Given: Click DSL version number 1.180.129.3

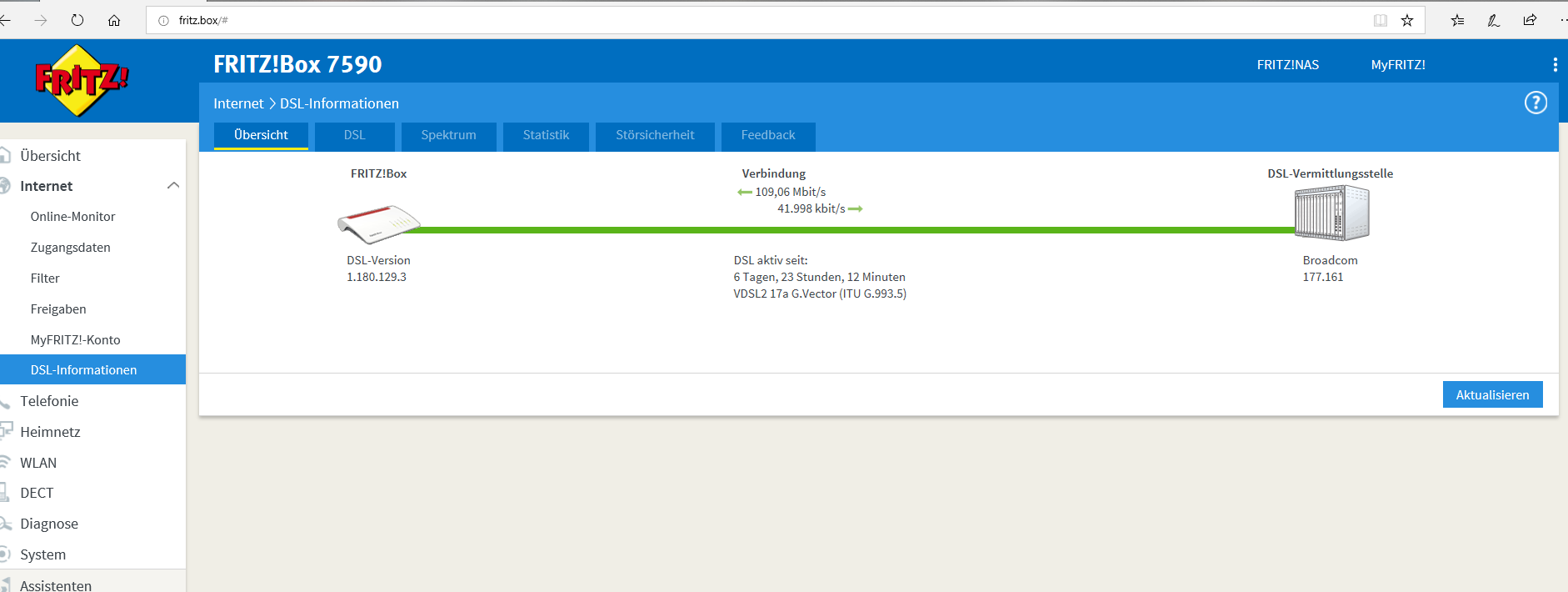Looking at the screenshot, I should click(x=377, y=277).
